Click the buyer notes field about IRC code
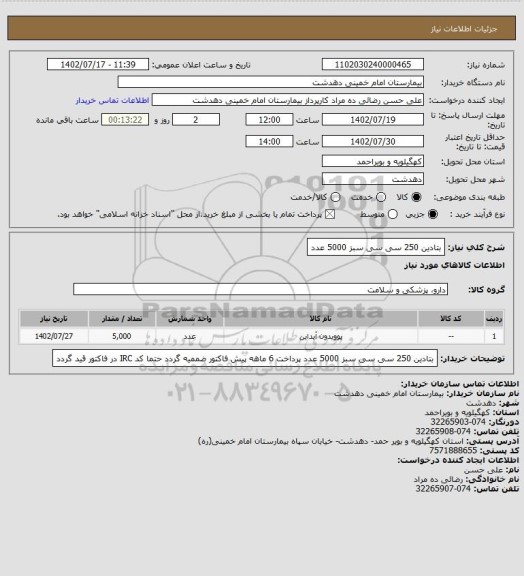This screenshot has width=524, height=576. point(245,358)
